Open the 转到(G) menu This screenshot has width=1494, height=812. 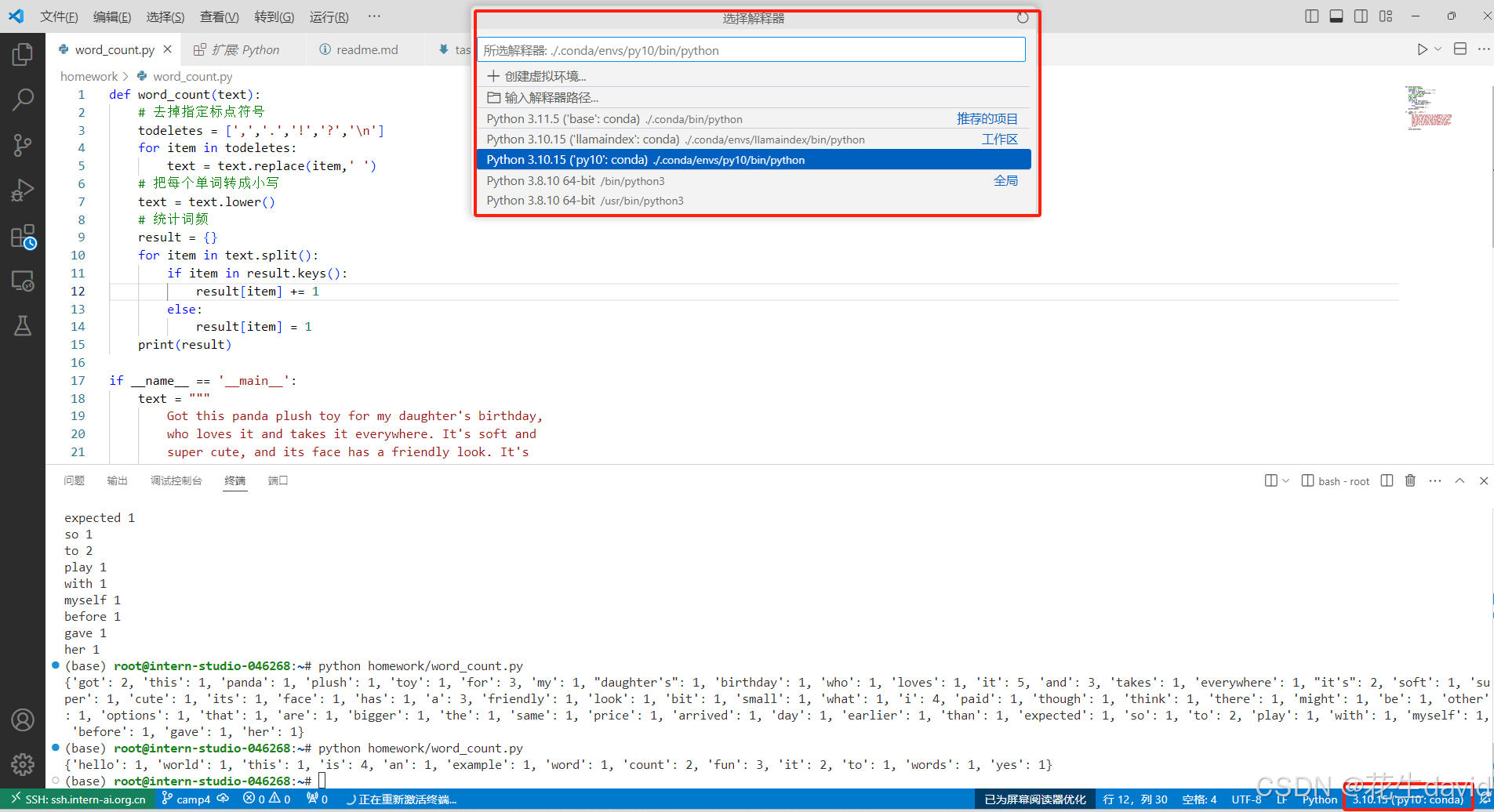[274, 16]
